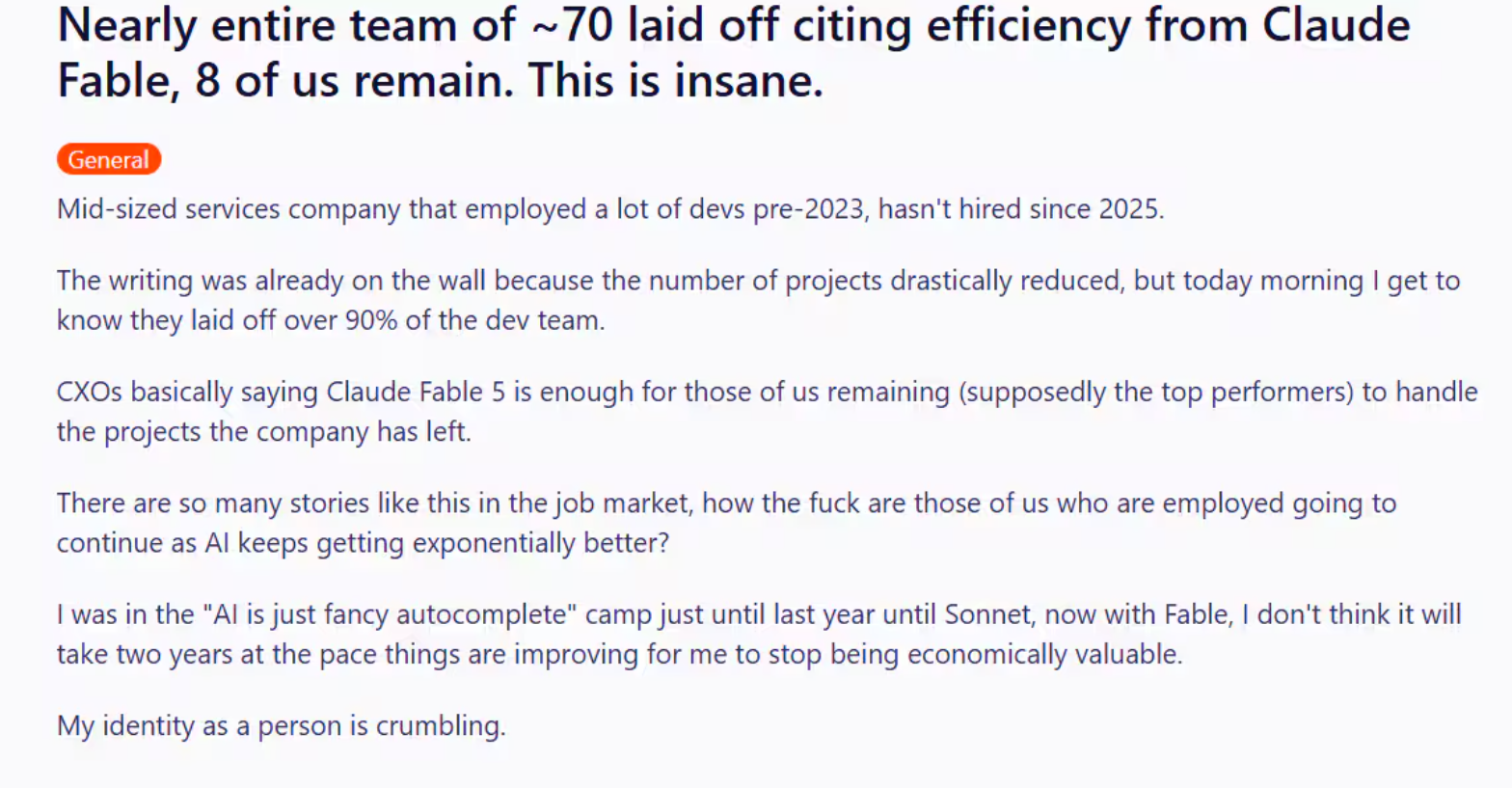This screenshot has width=1512, height=788.
Task: Click the orange General flair tag
Action: coord(109,159)
